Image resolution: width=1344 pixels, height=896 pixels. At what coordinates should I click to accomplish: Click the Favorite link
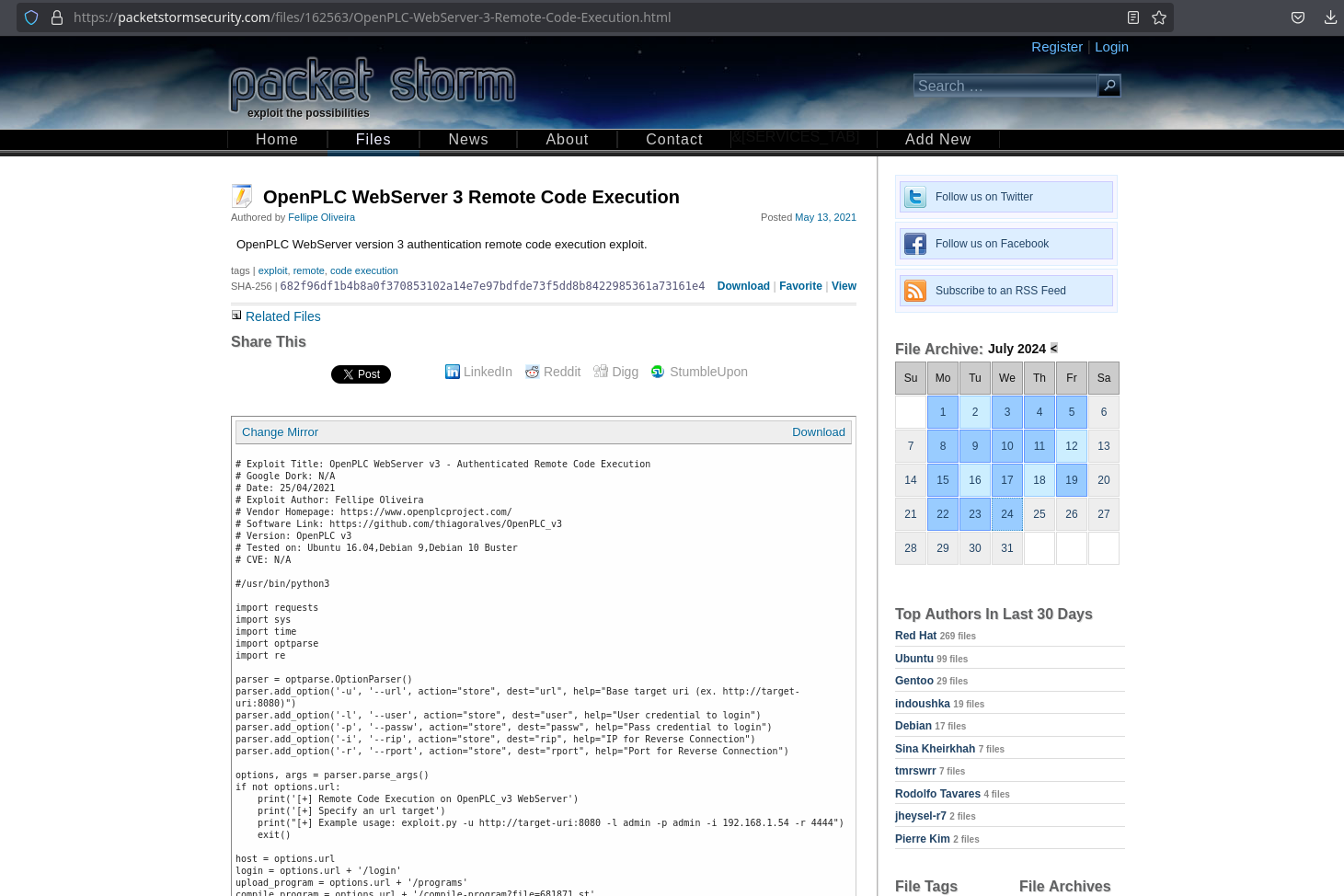coord(800,286)
